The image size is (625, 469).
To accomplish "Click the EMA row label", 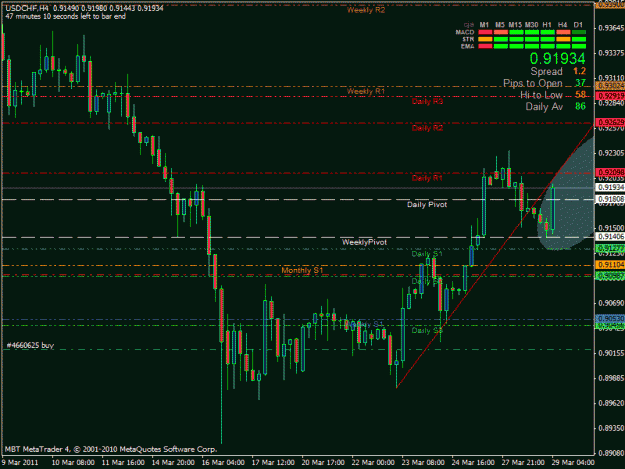I will coord(468,46).
